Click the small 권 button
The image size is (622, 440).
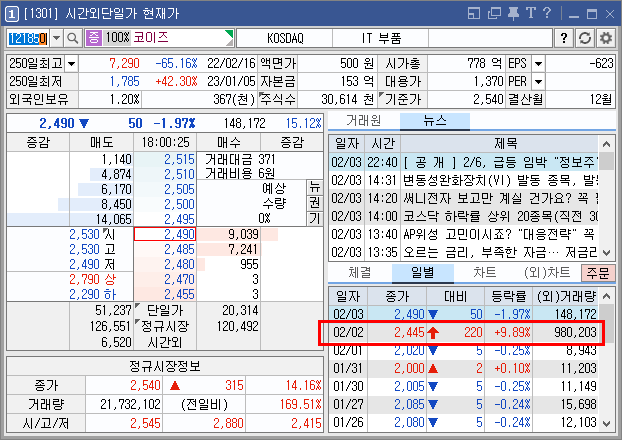tap(315, 202)
